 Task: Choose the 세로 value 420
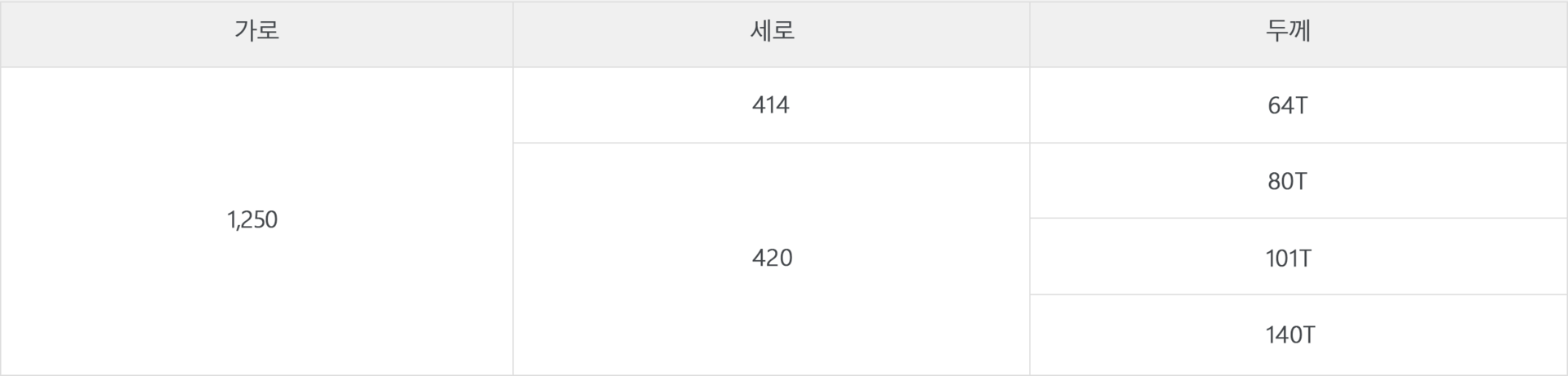[x=772, y=258]
